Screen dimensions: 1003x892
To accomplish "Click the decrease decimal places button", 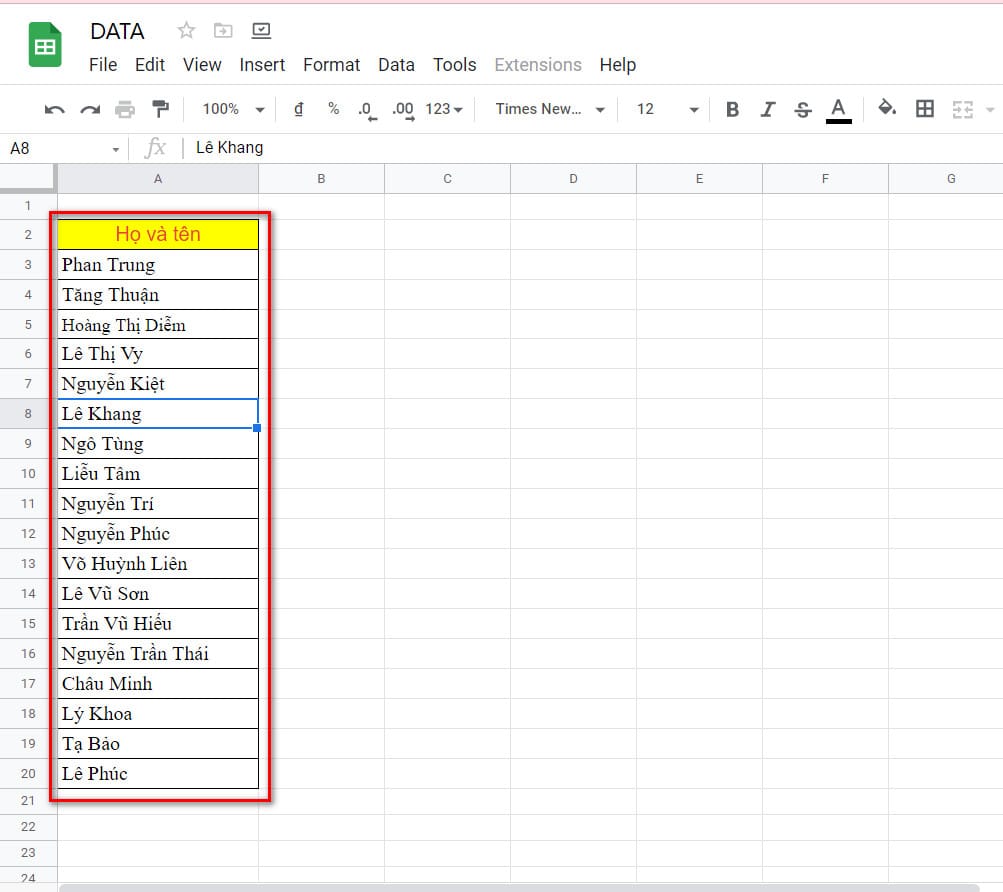I will [367, 109].
